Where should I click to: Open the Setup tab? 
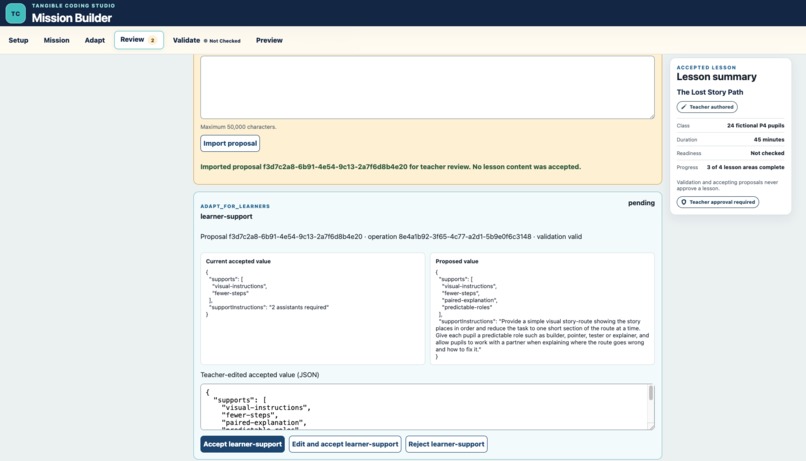(19, 40)
